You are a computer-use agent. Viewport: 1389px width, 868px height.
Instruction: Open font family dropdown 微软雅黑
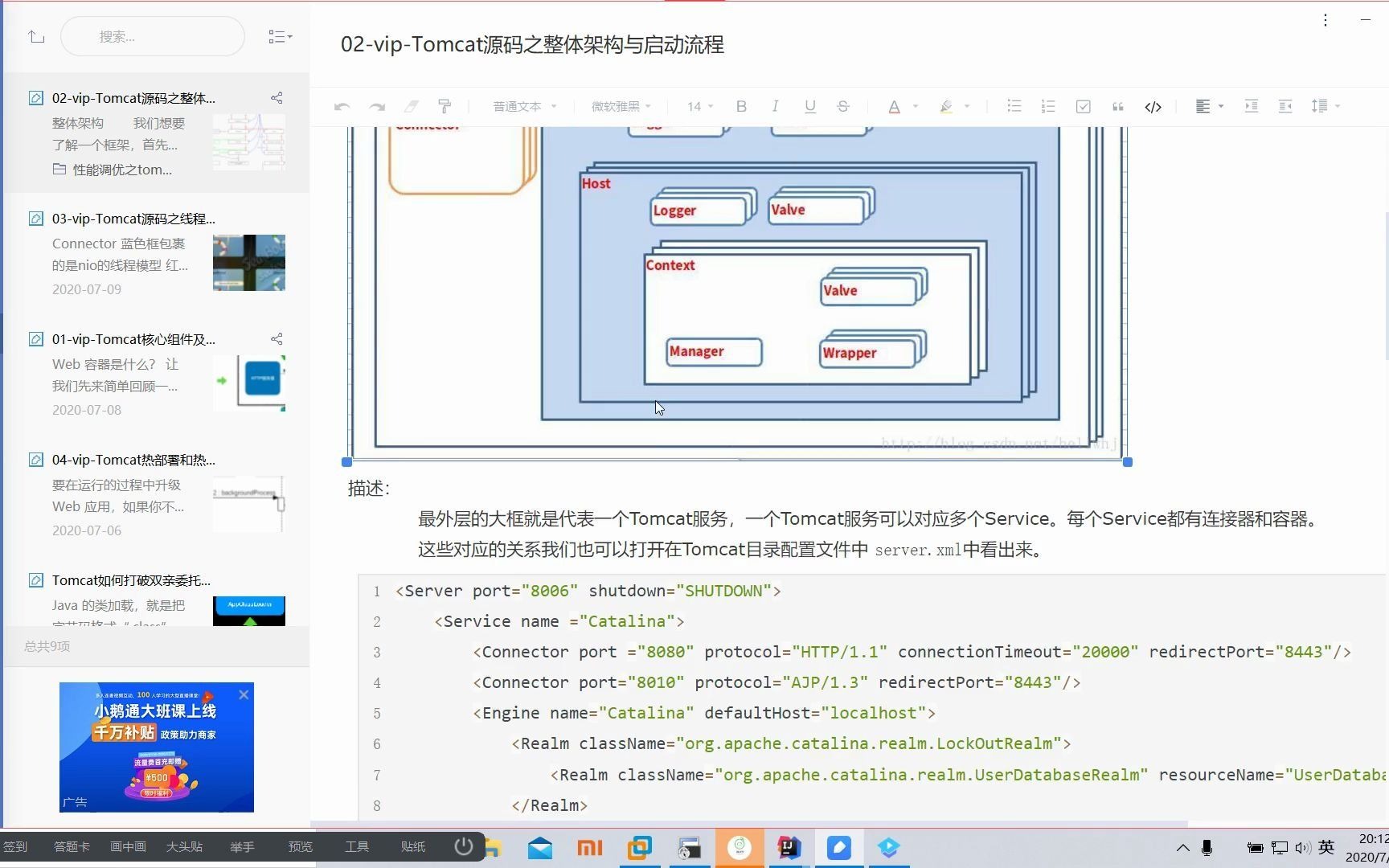[621, 106]
